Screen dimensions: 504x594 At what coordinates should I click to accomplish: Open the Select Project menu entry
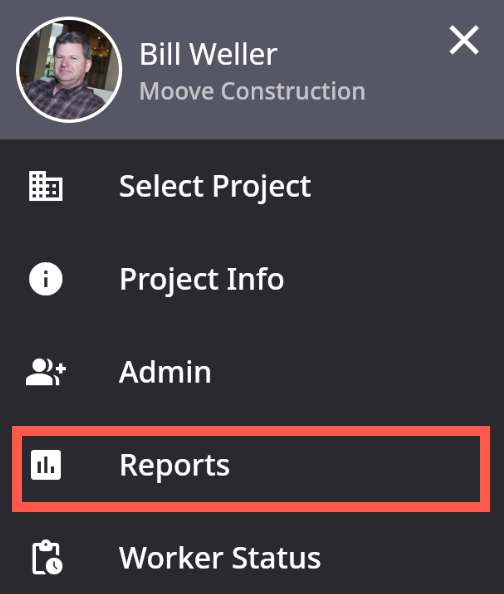click(252, 186)
